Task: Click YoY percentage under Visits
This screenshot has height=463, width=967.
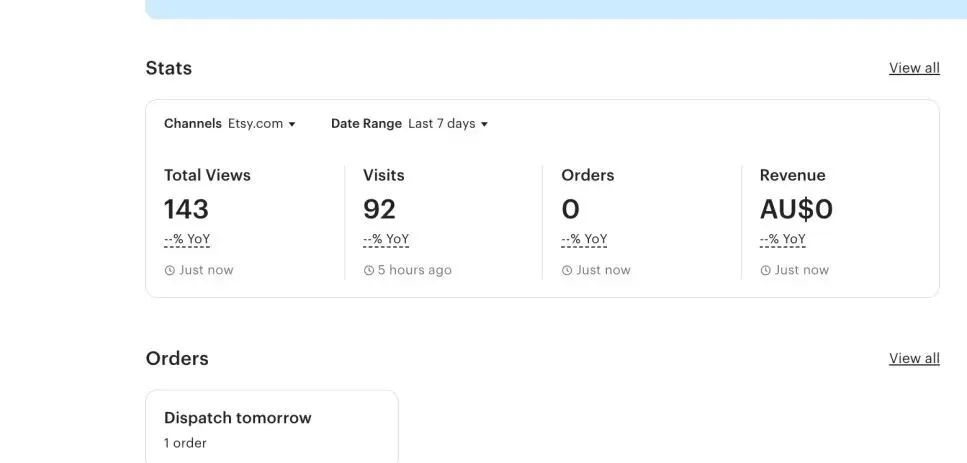Action: pyautogui.click(x=386, y=240)
